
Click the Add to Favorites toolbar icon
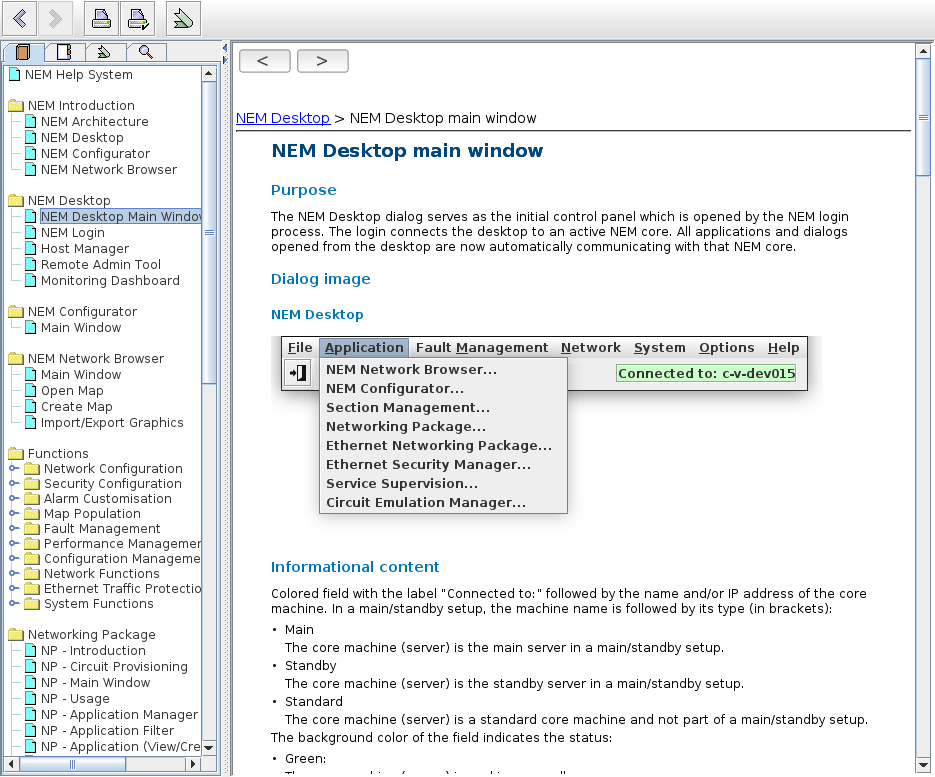pyautogui.click(x=182, y=18)
